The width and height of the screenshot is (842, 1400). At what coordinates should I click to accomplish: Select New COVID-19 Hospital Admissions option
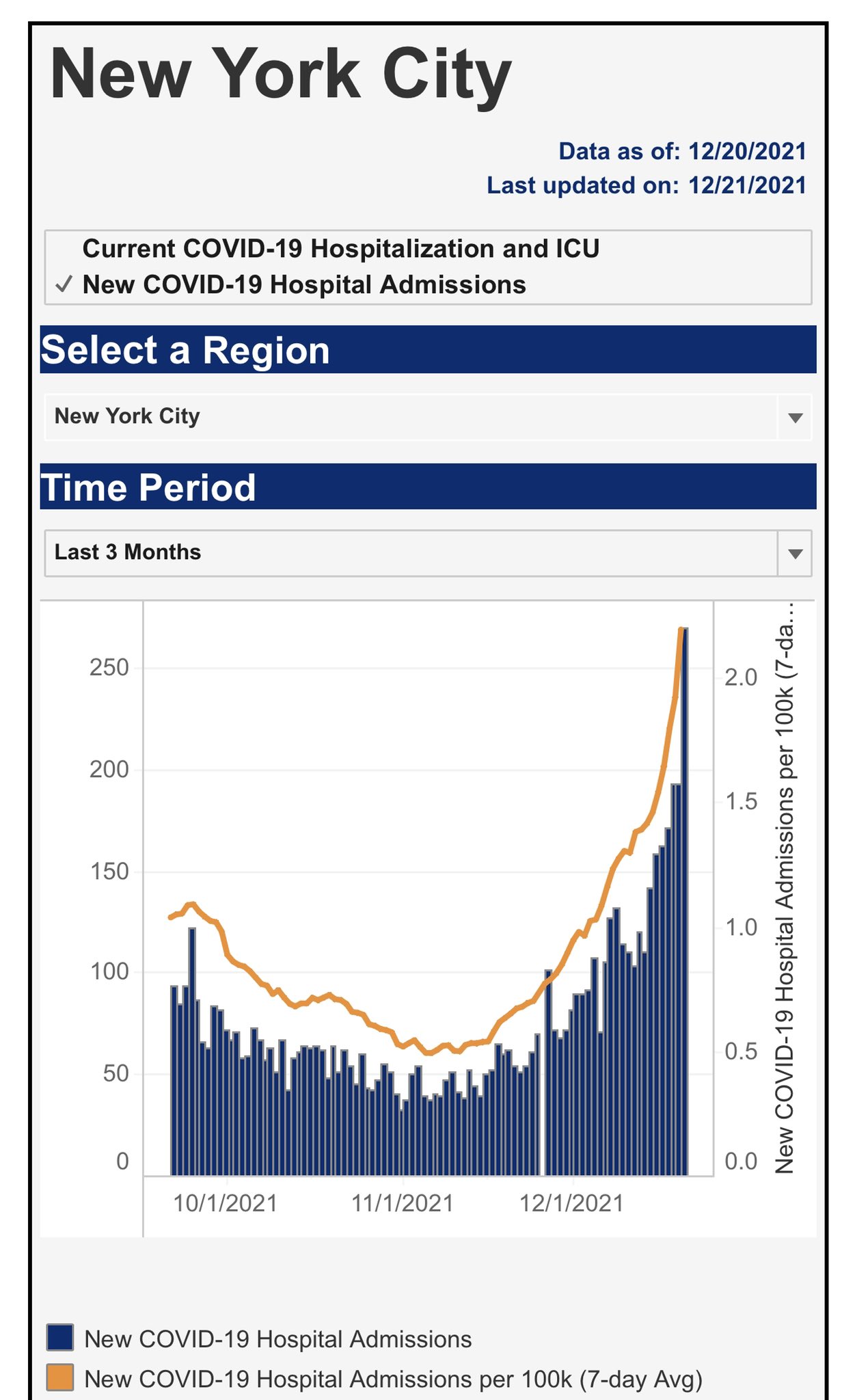(x=304, y=285)
